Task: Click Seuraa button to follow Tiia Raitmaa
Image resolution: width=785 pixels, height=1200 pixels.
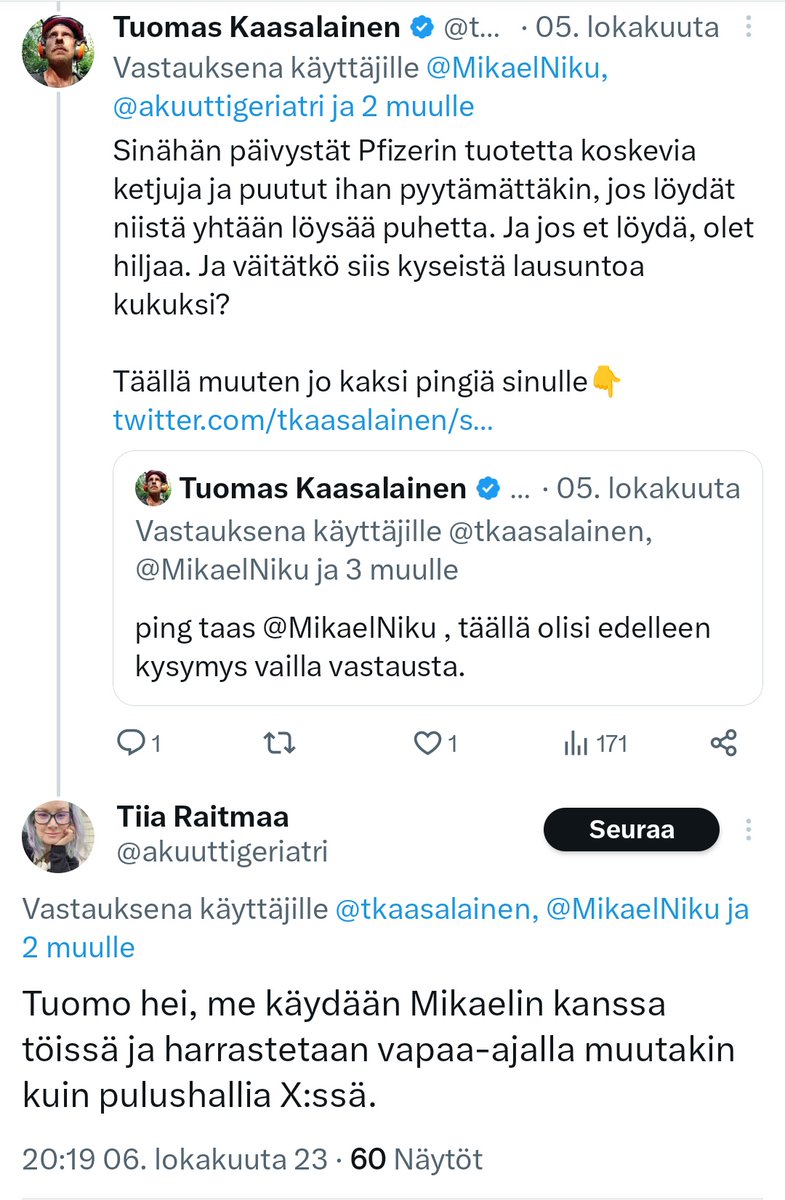Action: pos(631,829)
